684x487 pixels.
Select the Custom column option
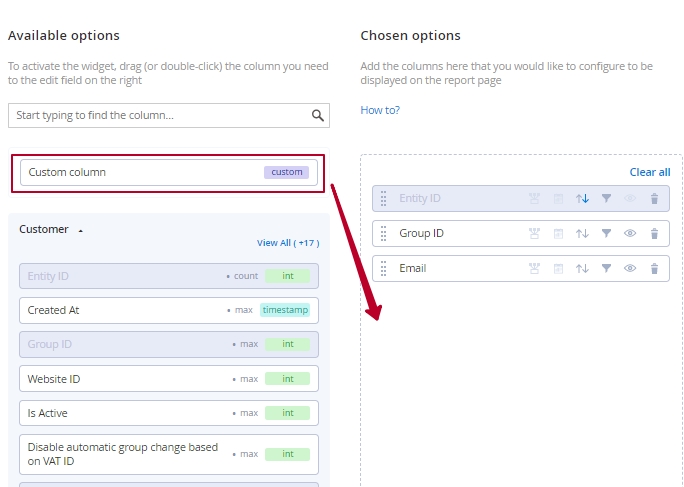tap(169, 172)
